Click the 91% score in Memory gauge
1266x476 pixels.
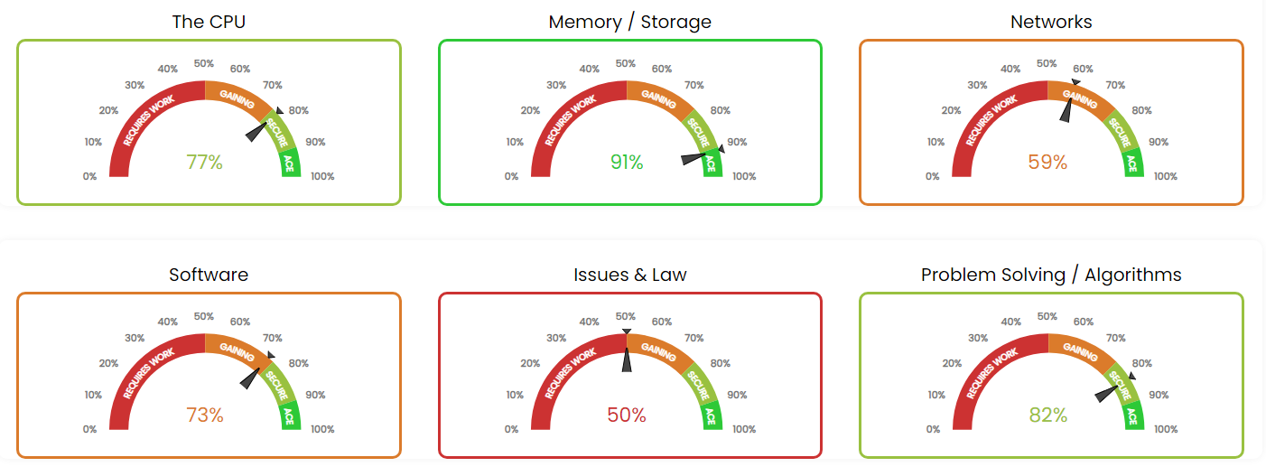(627, 162)
